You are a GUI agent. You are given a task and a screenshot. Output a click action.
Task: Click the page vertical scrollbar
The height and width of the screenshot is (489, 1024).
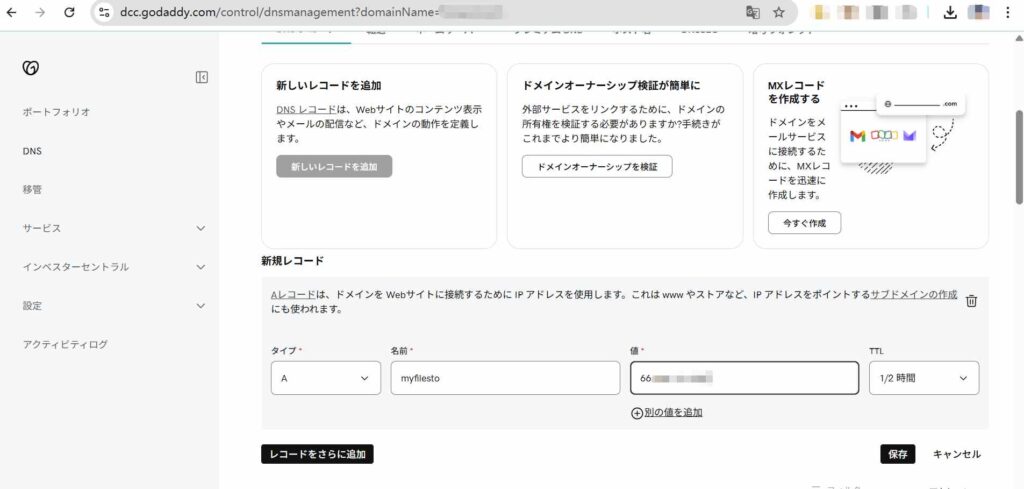[x=1019, y=157]
